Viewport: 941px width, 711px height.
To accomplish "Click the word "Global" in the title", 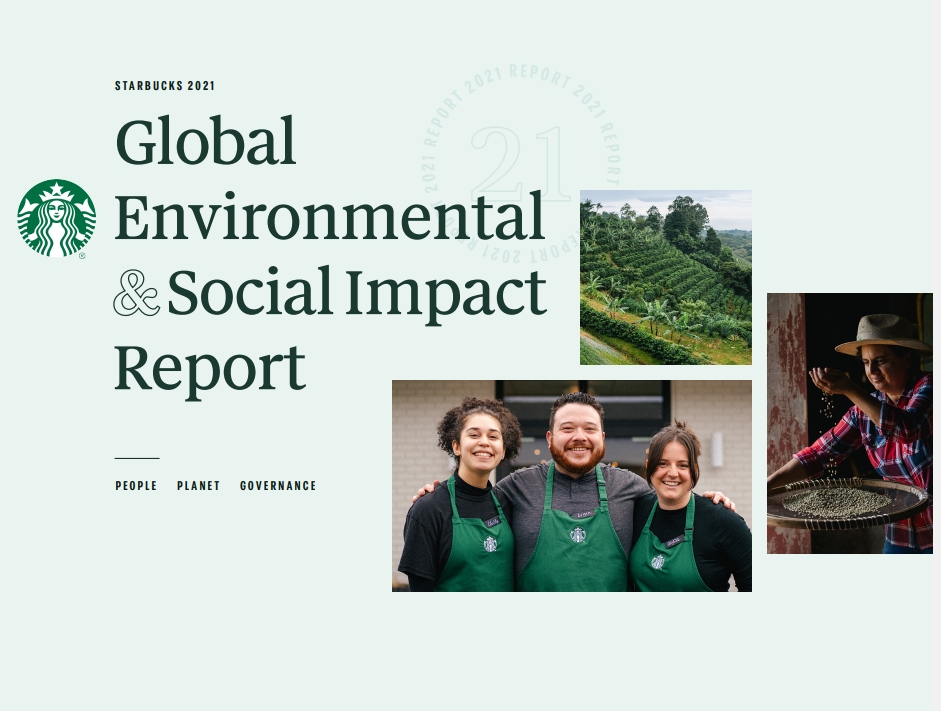I will coord(206,141).
